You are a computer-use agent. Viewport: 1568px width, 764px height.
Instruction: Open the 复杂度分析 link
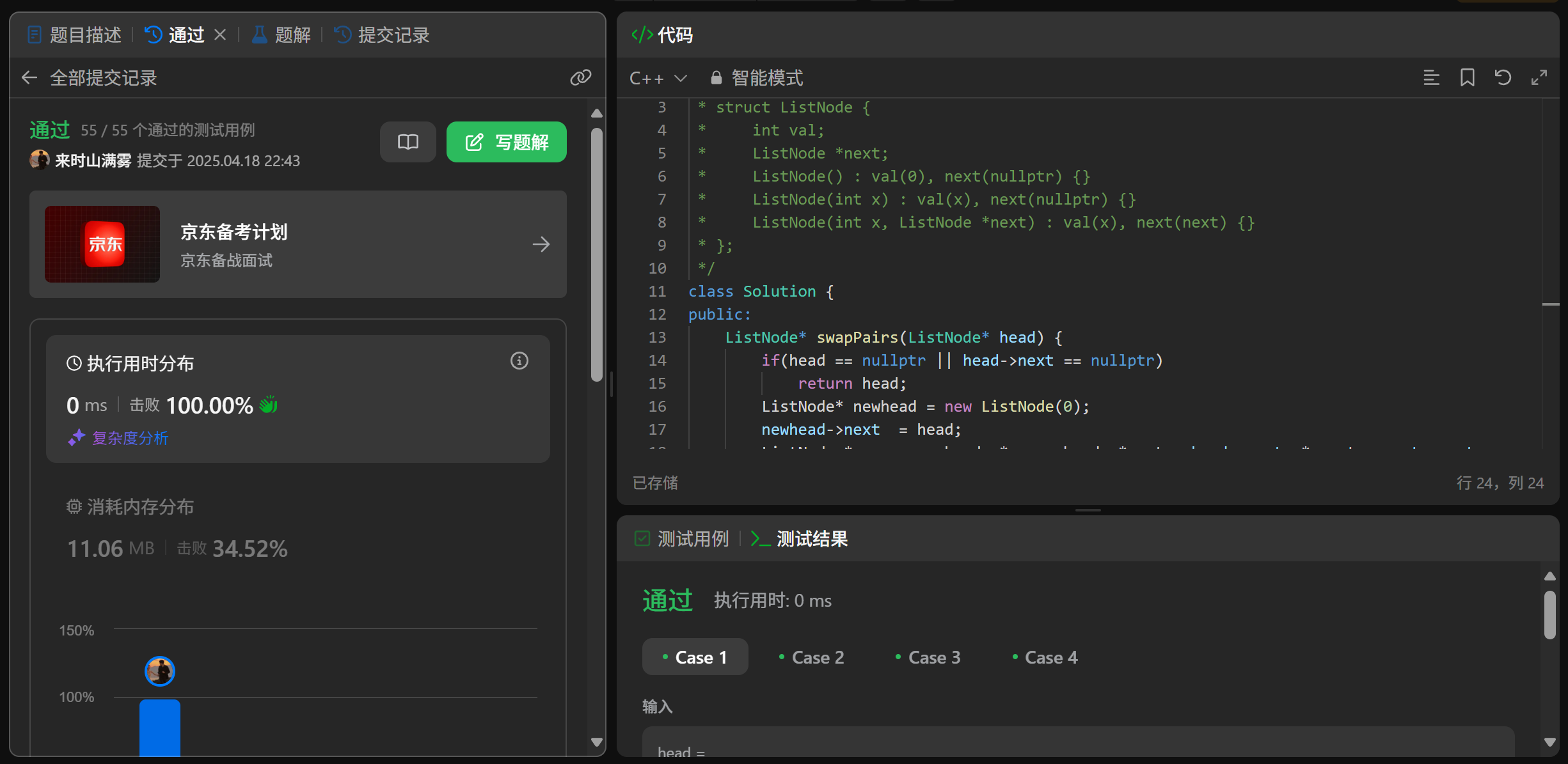(130, 438)
